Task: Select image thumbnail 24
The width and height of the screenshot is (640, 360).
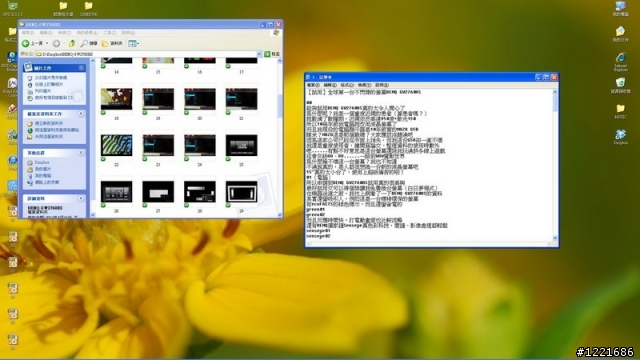Action: tap(200, 145)
